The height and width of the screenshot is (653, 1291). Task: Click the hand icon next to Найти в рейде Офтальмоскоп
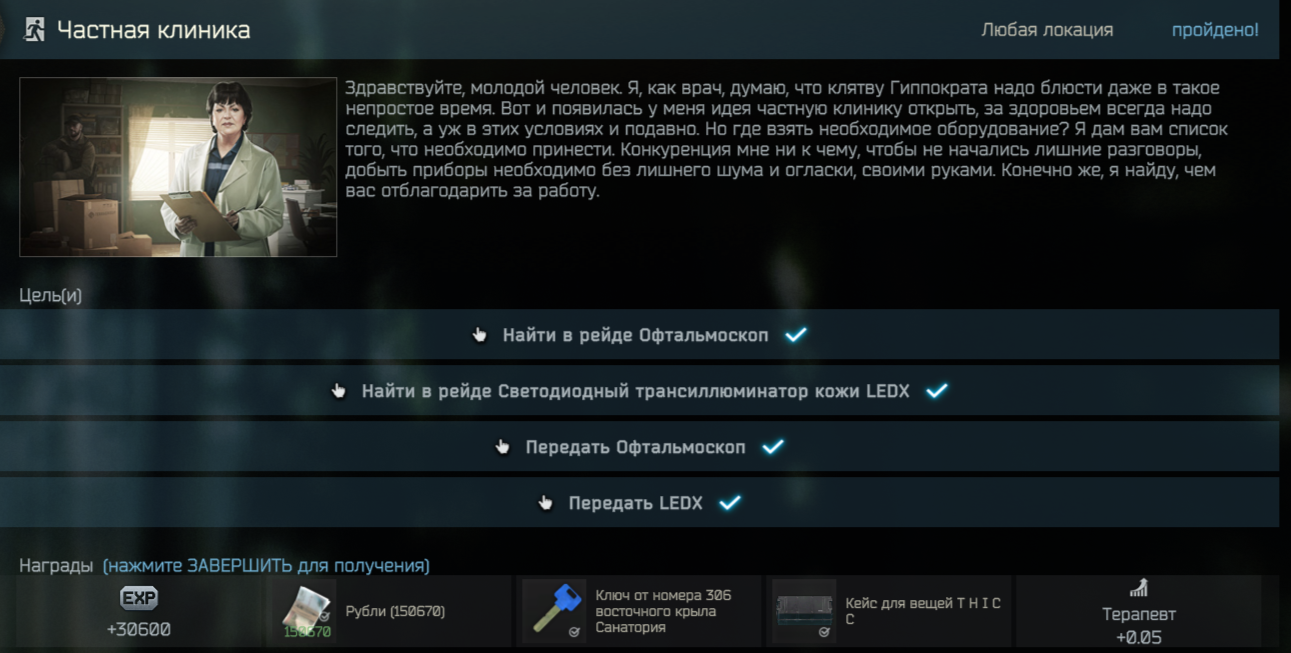click(480, 335)
